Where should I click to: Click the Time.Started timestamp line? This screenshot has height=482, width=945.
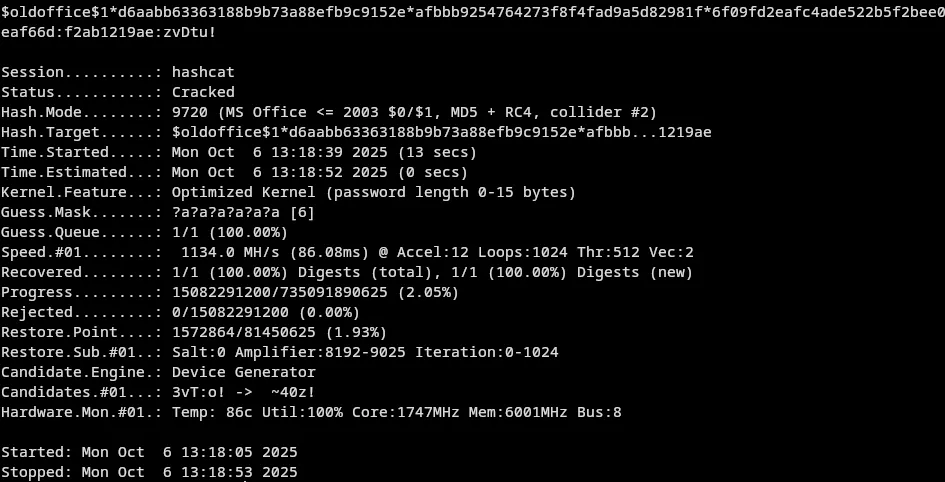(324, 152)
